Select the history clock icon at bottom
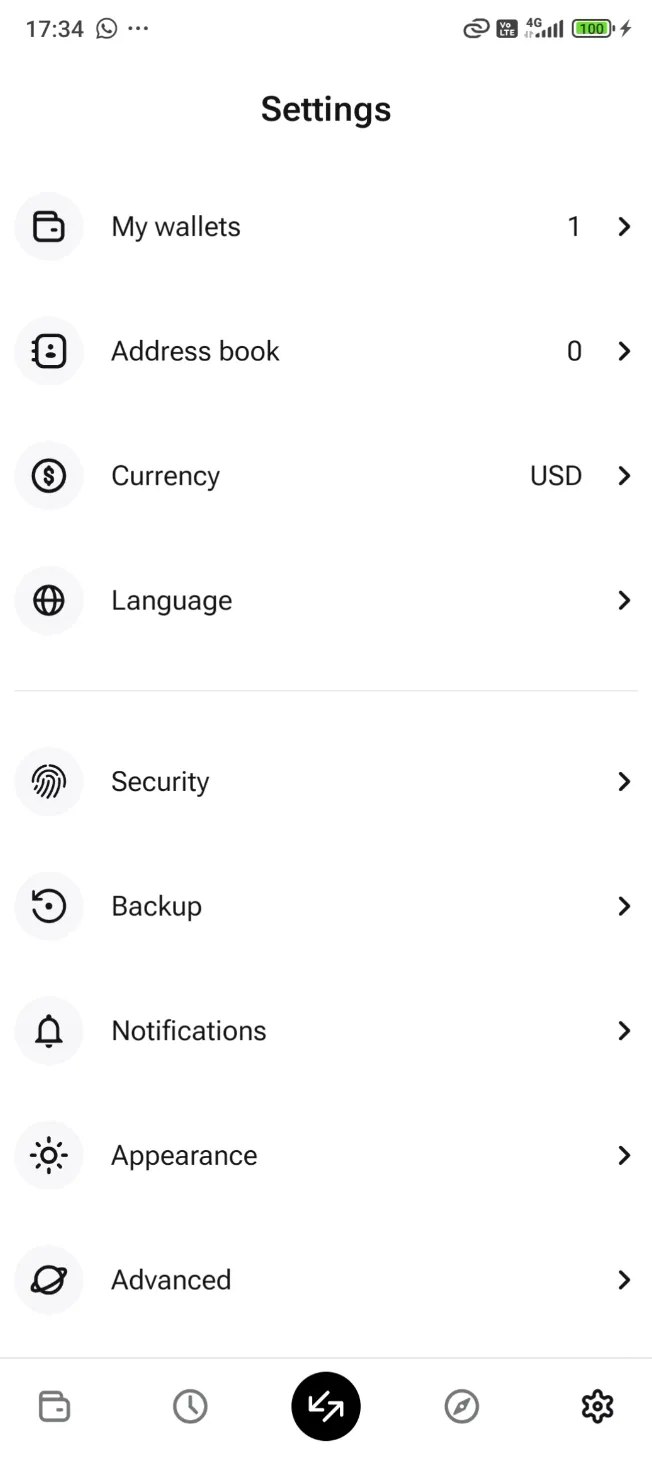The height and width of the screenshot is (1458, 652). (x=190, y=1405)
